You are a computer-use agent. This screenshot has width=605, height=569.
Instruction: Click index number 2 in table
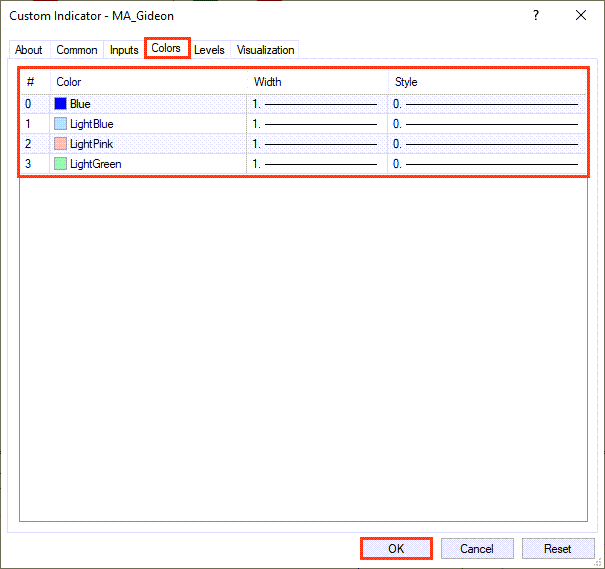(28, 144)
